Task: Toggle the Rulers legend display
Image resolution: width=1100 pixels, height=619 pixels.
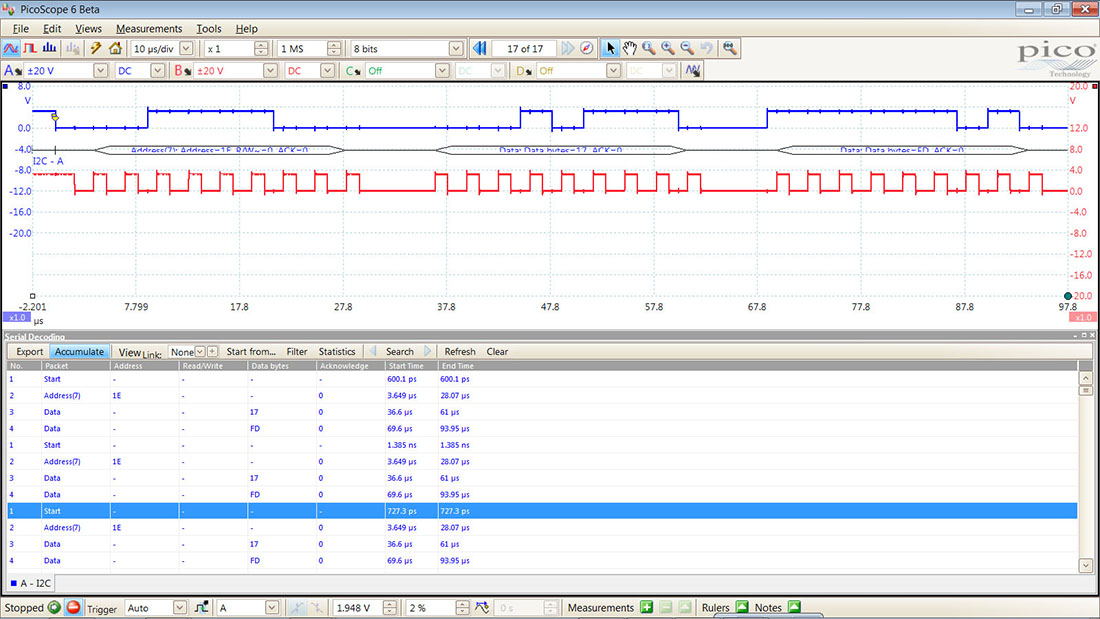Action: coord(742,607)
